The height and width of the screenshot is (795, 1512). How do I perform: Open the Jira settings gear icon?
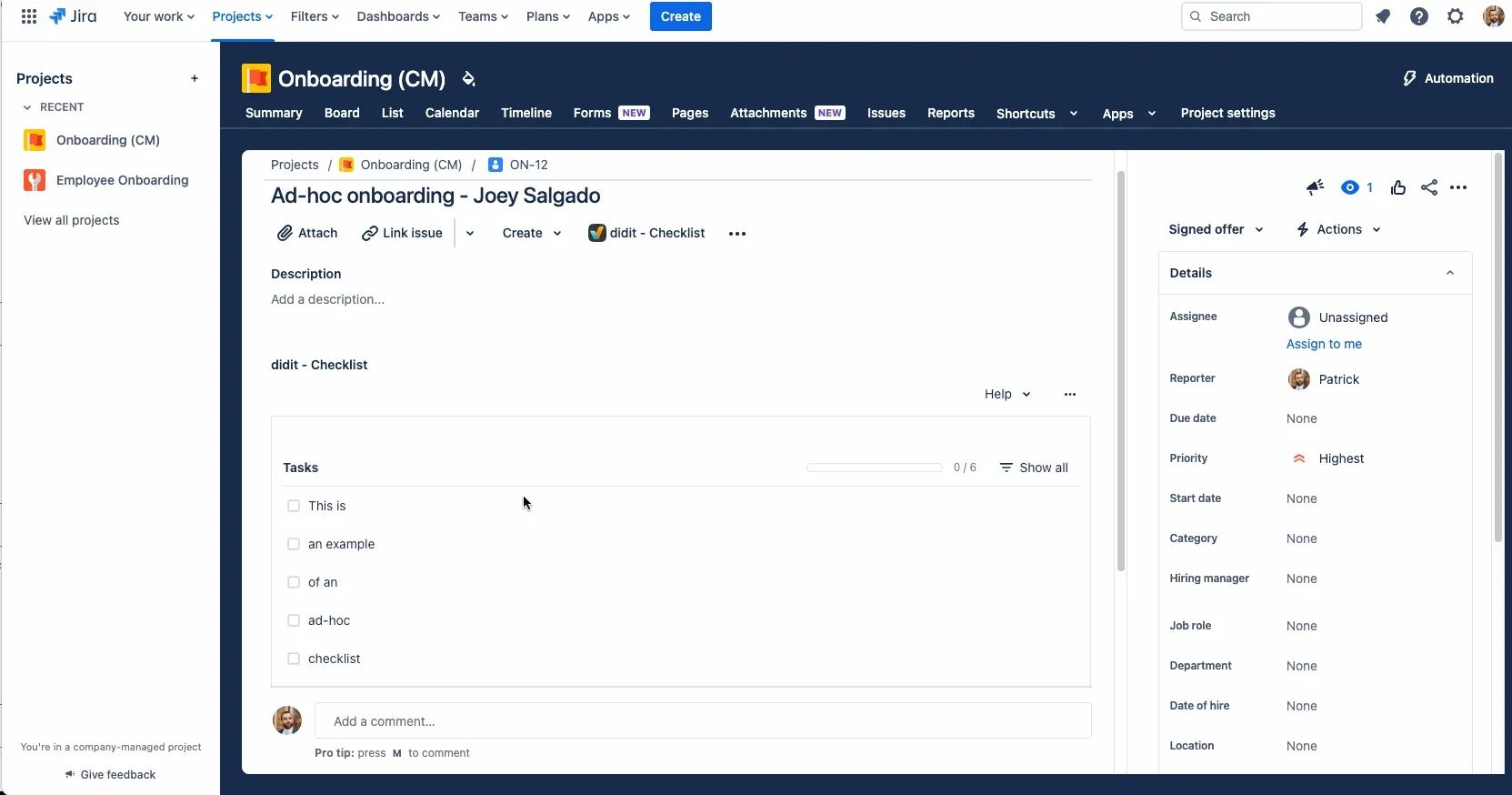(x=1455, y=16)
